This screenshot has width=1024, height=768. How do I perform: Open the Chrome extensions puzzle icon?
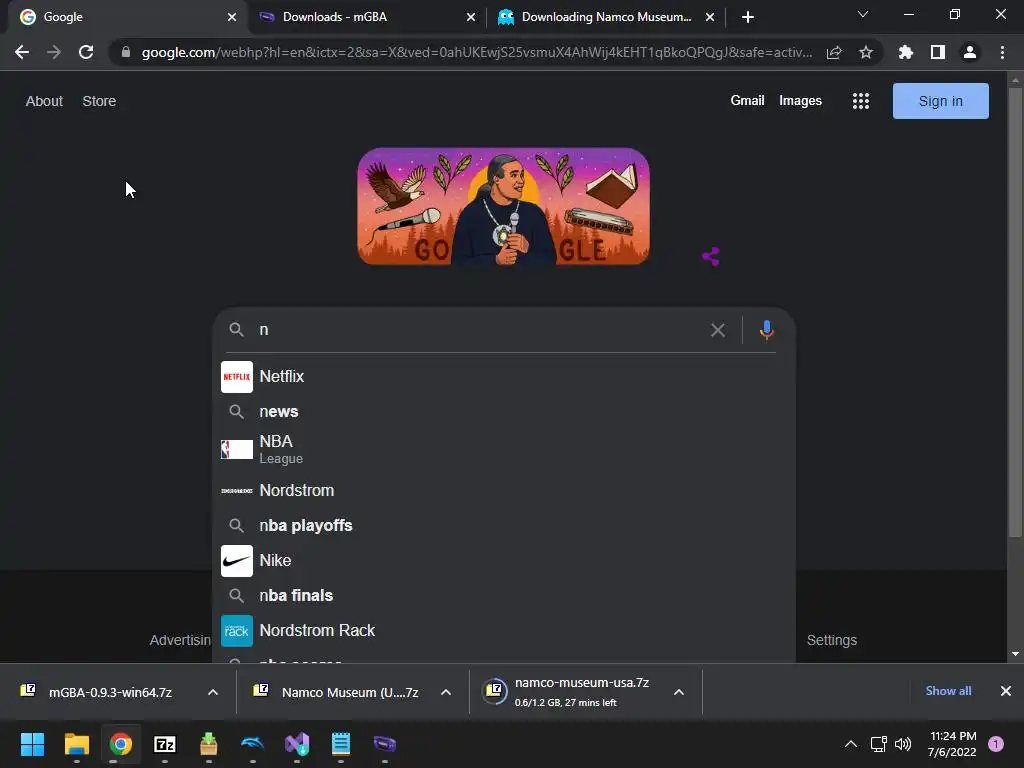pos(905,52)
